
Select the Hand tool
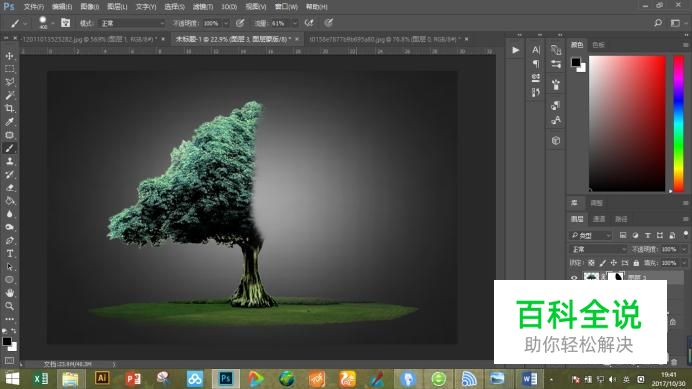tap(9, 293)
